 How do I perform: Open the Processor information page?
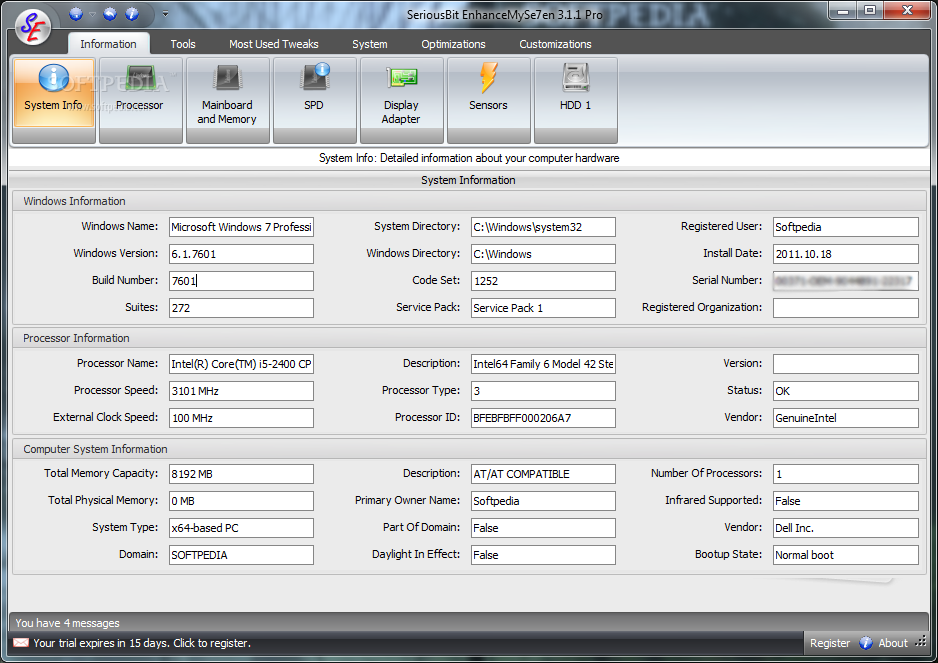click(141, 101)
